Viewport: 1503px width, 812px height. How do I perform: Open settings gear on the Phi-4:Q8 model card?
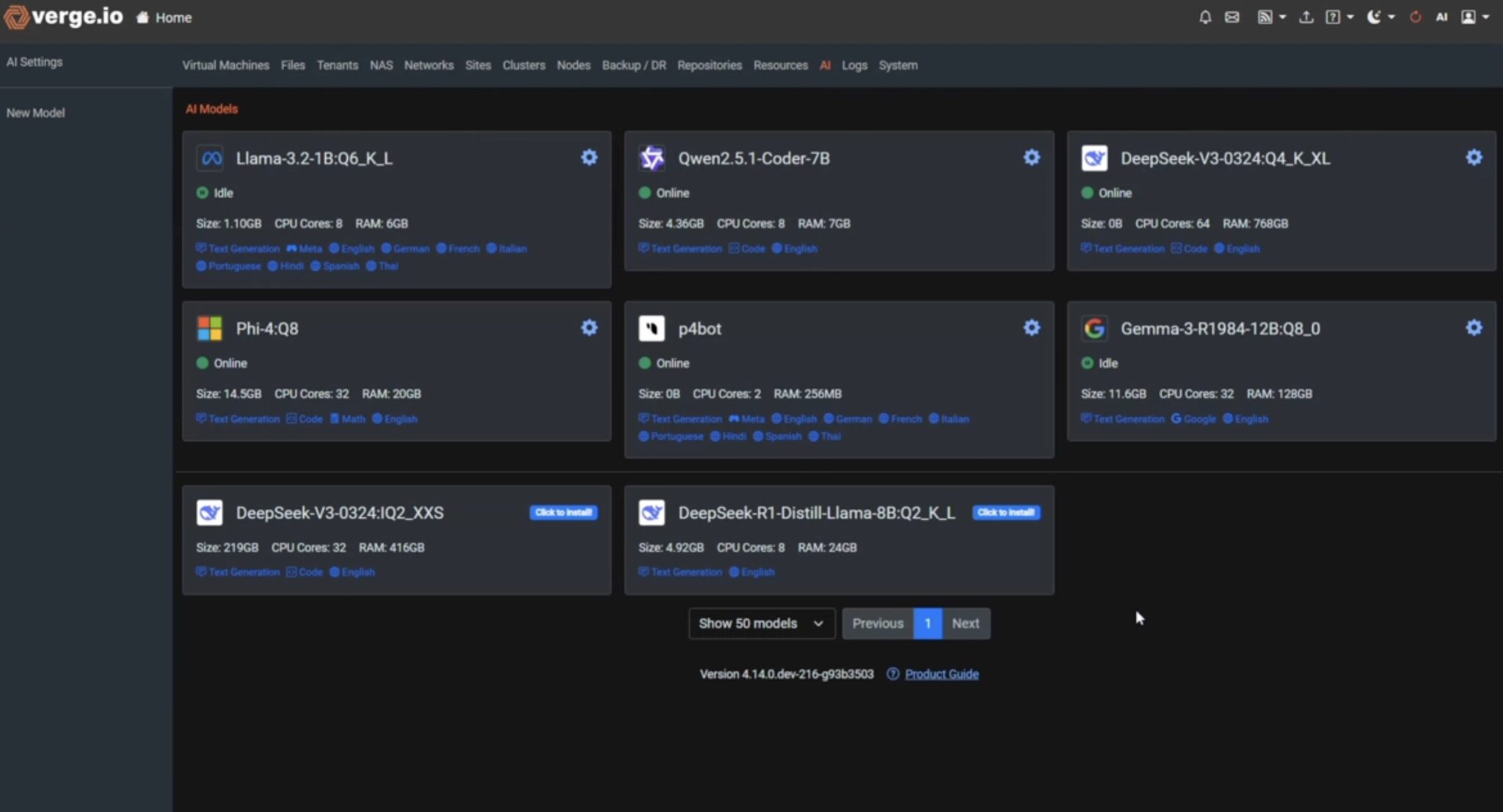click(x=589, y=327)
